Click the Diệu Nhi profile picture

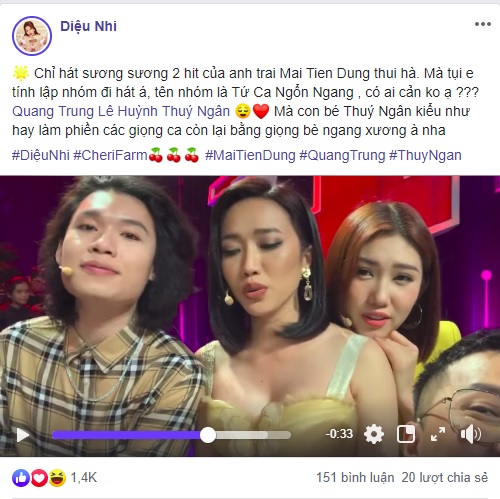(x=32, y=36)
